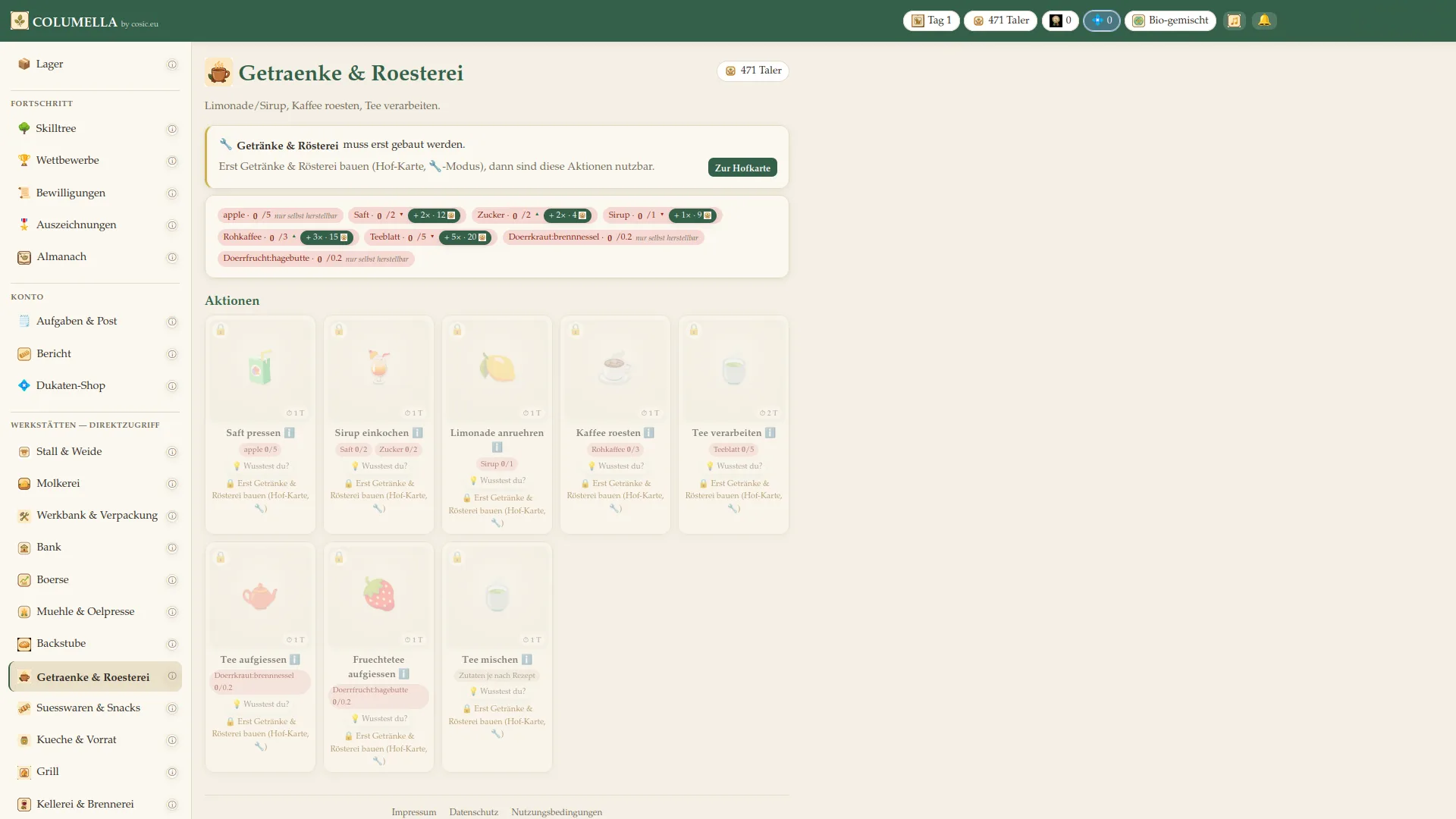Viewport: 1456px width, 819px height.
Task: Click info icon next to Sirup einkochen
Action: (x=417, y=433)
